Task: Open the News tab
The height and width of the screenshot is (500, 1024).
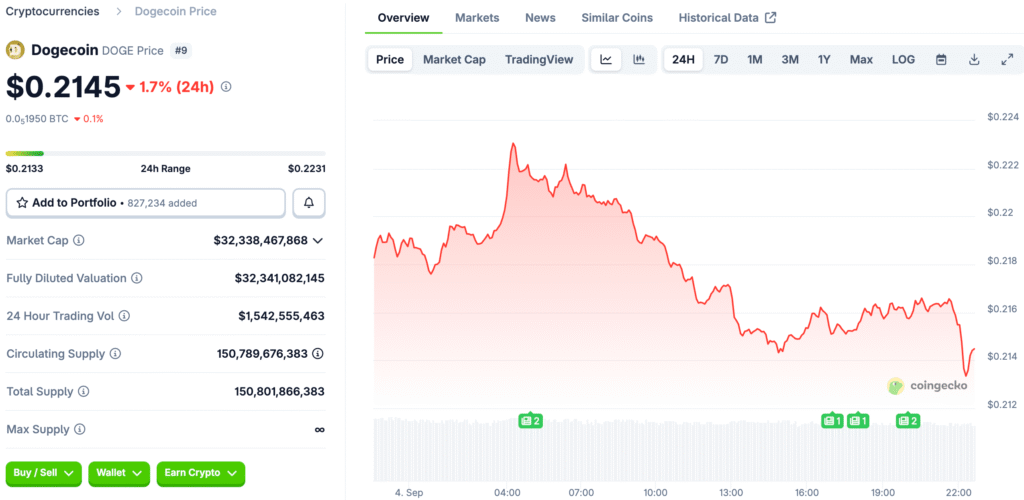Action: (x=540, y=18)
